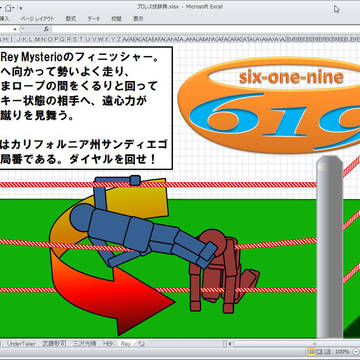Click the Quick Access Toolbar document icon
This screenshot has width=360, height=360.
[x=9, y=7]
